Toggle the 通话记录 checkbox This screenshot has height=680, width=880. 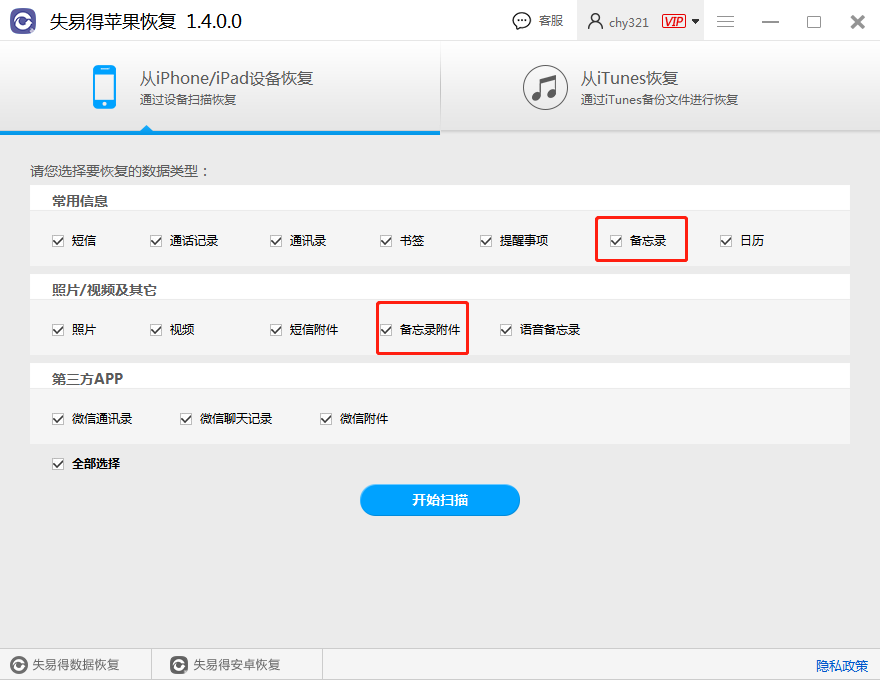click(156, 241)
